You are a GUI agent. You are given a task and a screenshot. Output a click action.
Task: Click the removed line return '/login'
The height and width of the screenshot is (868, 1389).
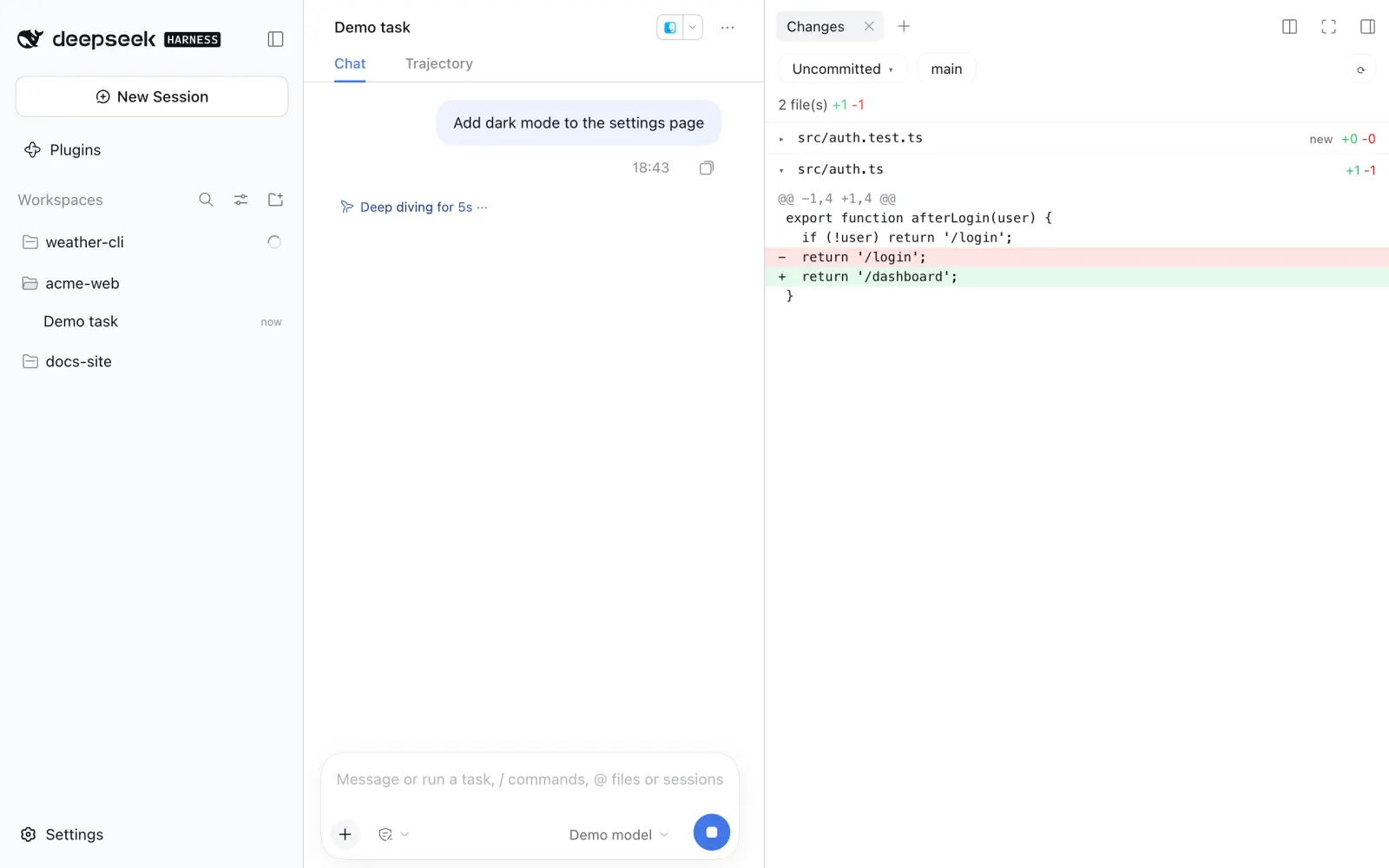click(x=1076, y=257)
